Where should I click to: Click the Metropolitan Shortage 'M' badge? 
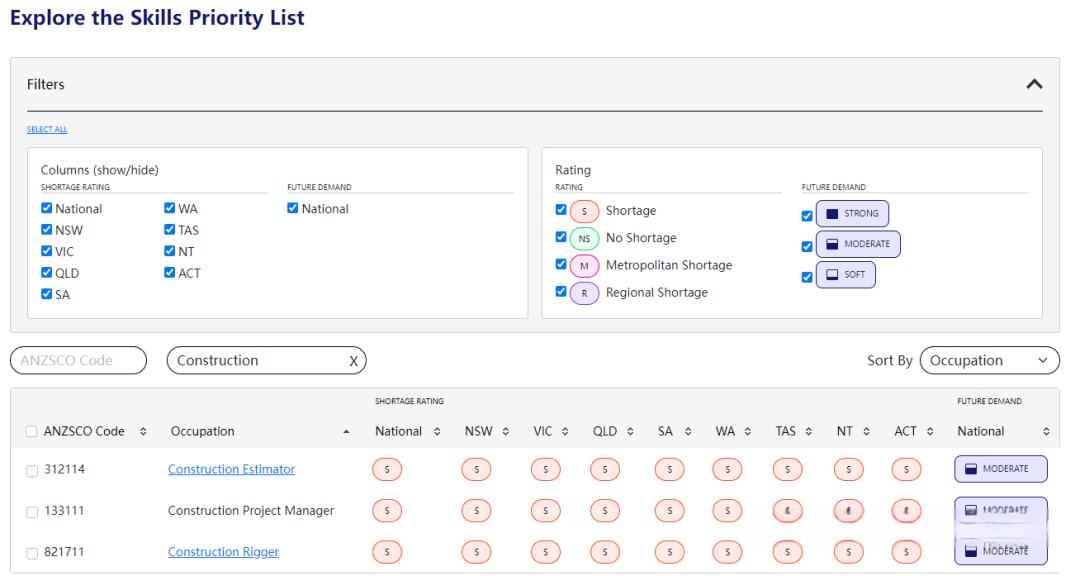584,266
